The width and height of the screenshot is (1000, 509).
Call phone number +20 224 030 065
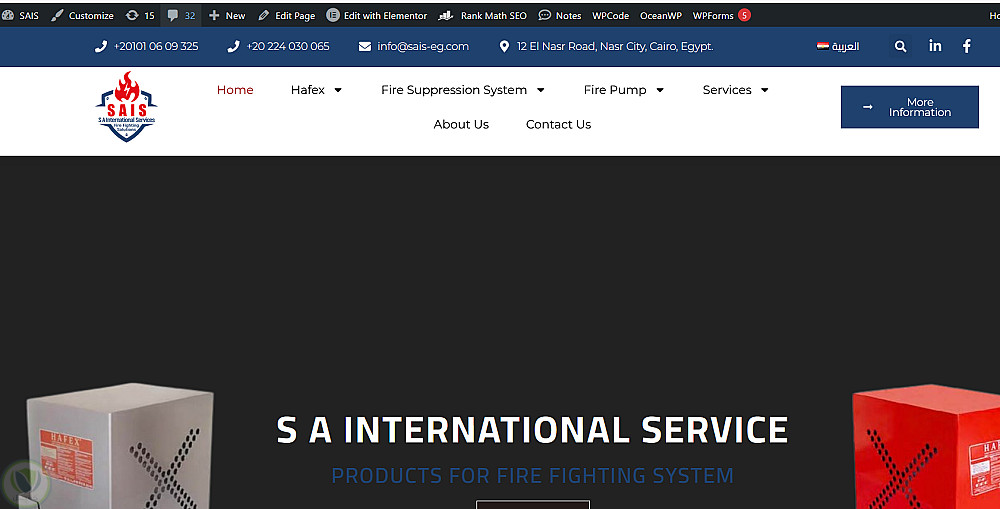(x=288, y=46)
